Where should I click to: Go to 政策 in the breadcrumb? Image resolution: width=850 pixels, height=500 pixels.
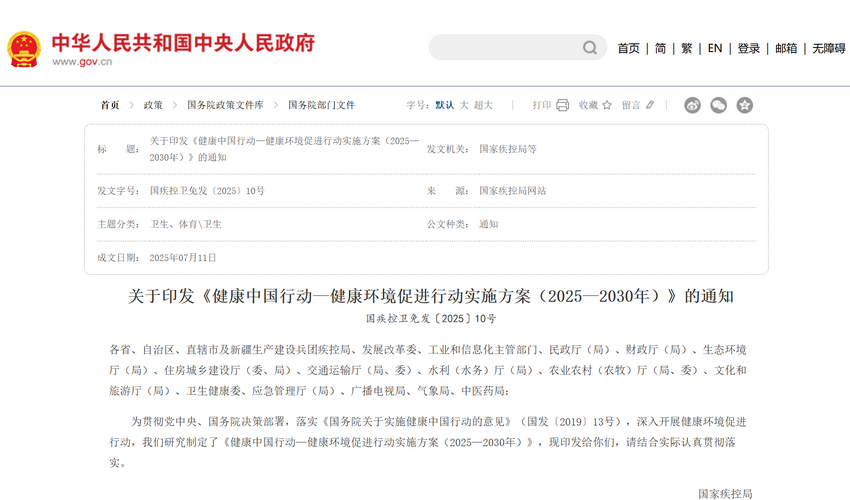click(153, 105)
